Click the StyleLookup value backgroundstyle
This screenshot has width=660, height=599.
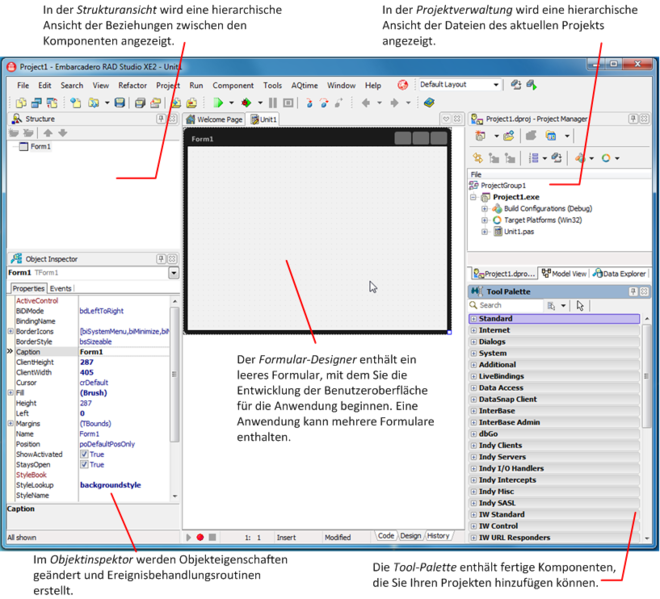tap(110, 485)
